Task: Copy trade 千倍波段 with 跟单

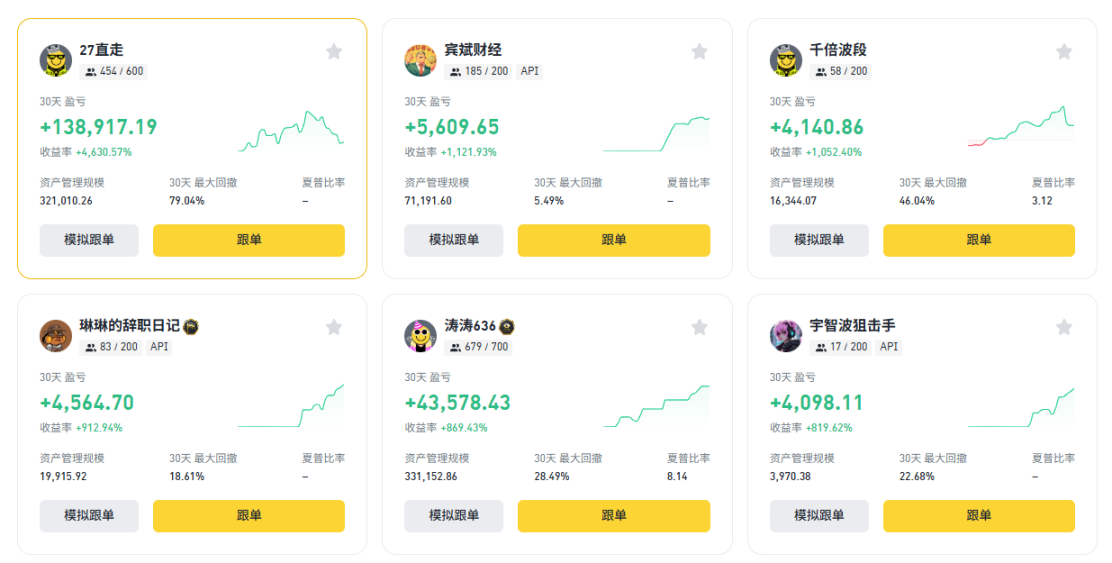Action: tap(979, 240)
